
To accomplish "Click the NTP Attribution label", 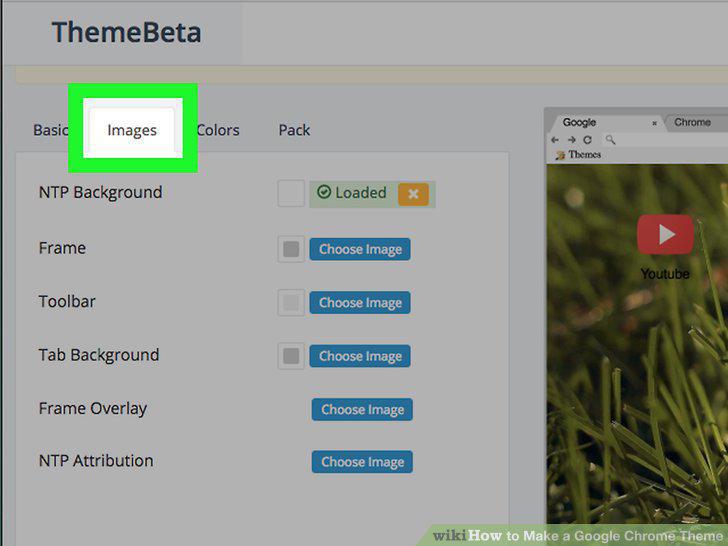I will (x=96, y=461).
